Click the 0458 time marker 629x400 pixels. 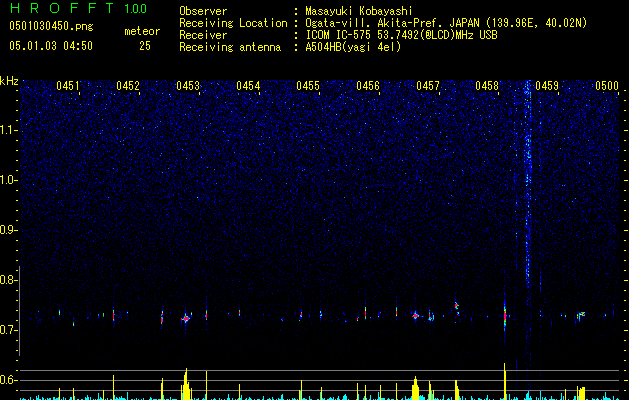[487, 86]
